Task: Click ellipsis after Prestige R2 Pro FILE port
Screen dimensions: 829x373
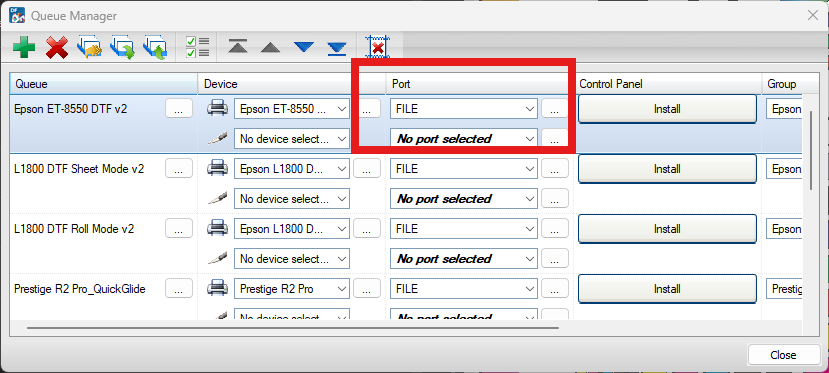Action: coord(555,288)
